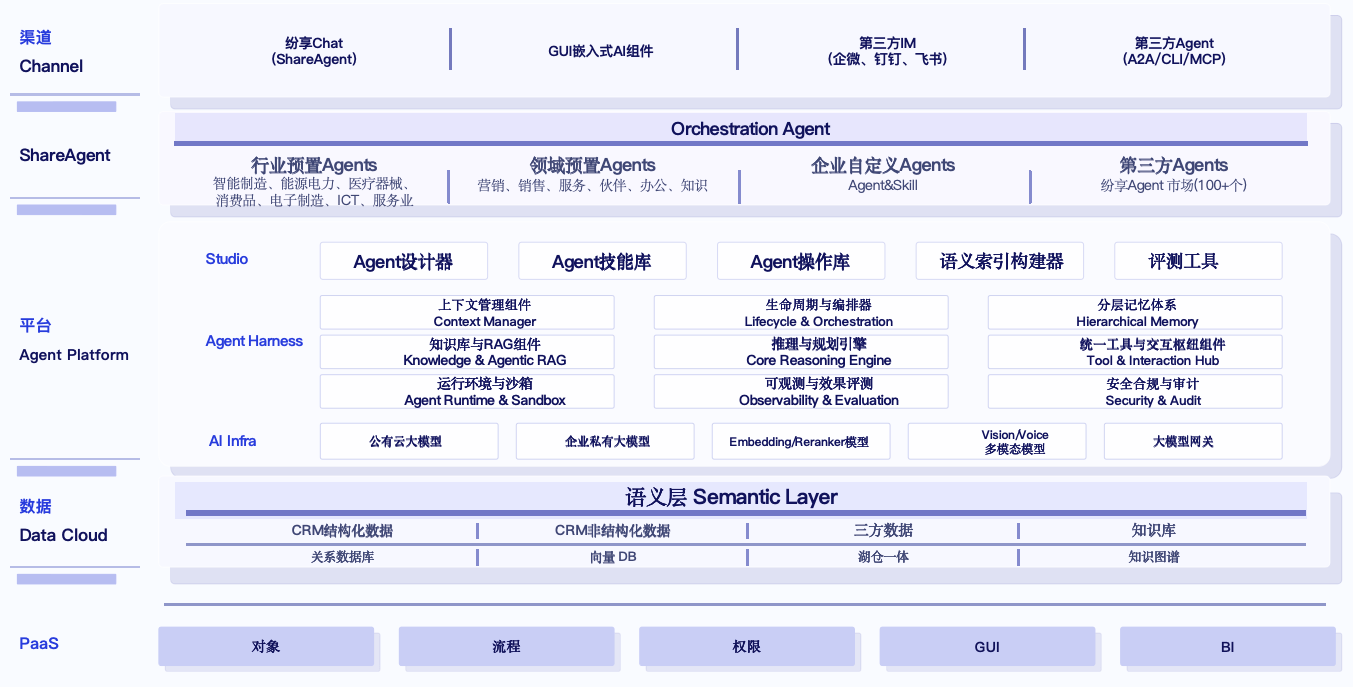Click the 行业预置Agents heading
The width and height of the screenshot is (1353, 687).
(x=314, y=165)
